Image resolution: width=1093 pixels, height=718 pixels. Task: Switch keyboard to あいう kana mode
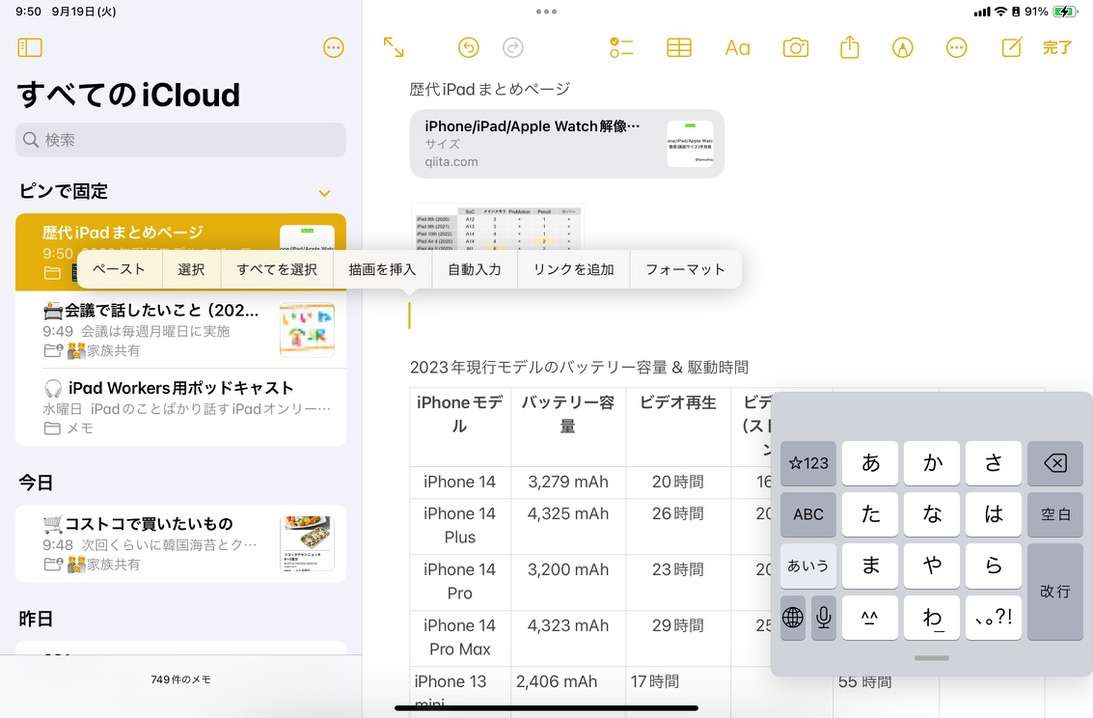[x=808, y=565]
